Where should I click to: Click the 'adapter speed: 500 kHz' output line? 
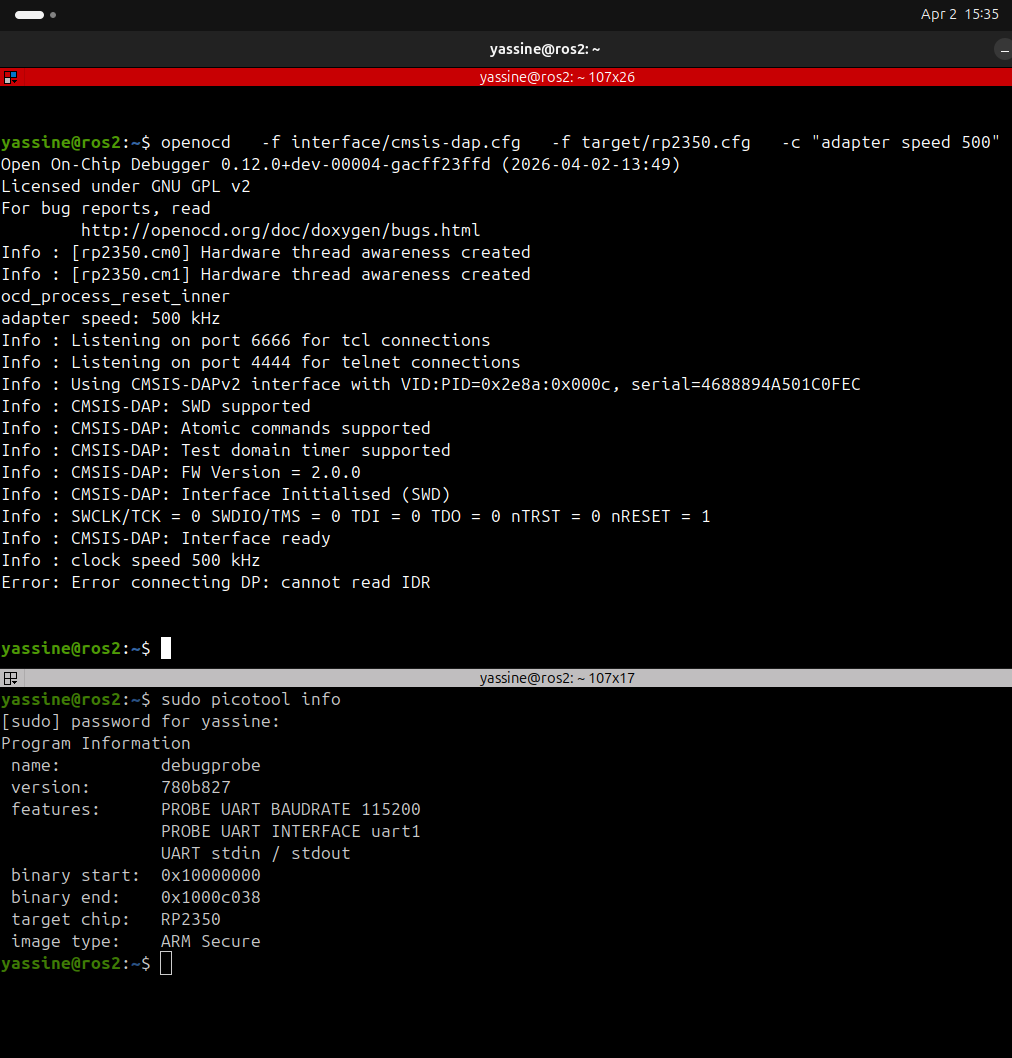[110, 319]
